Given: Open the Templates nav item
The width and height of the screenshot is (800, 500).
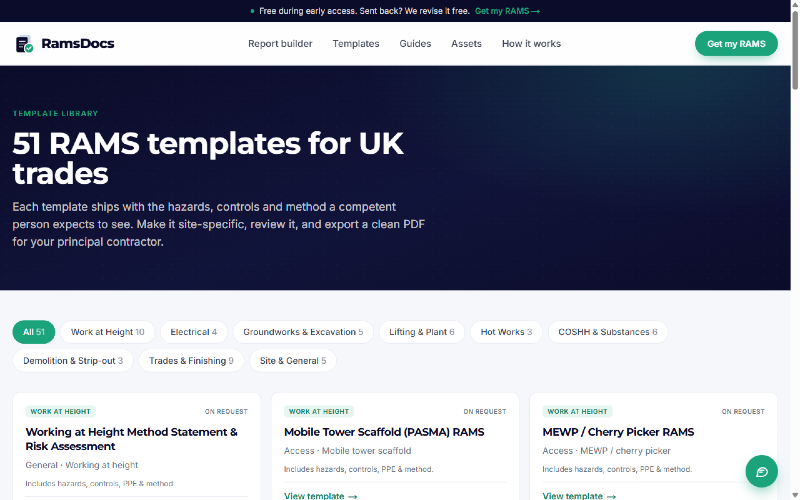Looking at the screenshot, I should pos(356,44).
